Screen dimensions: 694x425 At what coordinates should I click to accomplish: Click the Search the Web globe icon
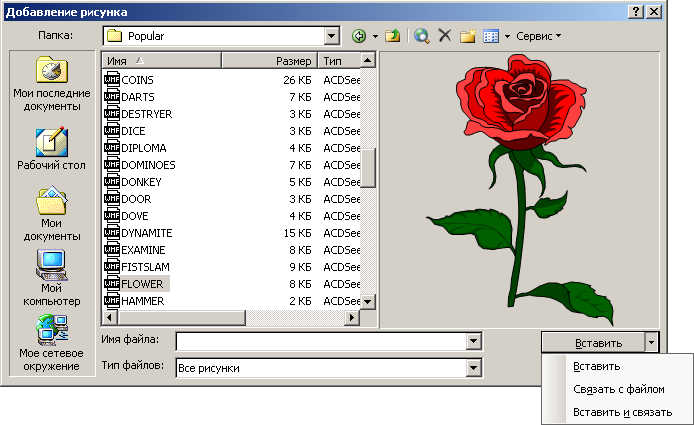tap(422, 36)
